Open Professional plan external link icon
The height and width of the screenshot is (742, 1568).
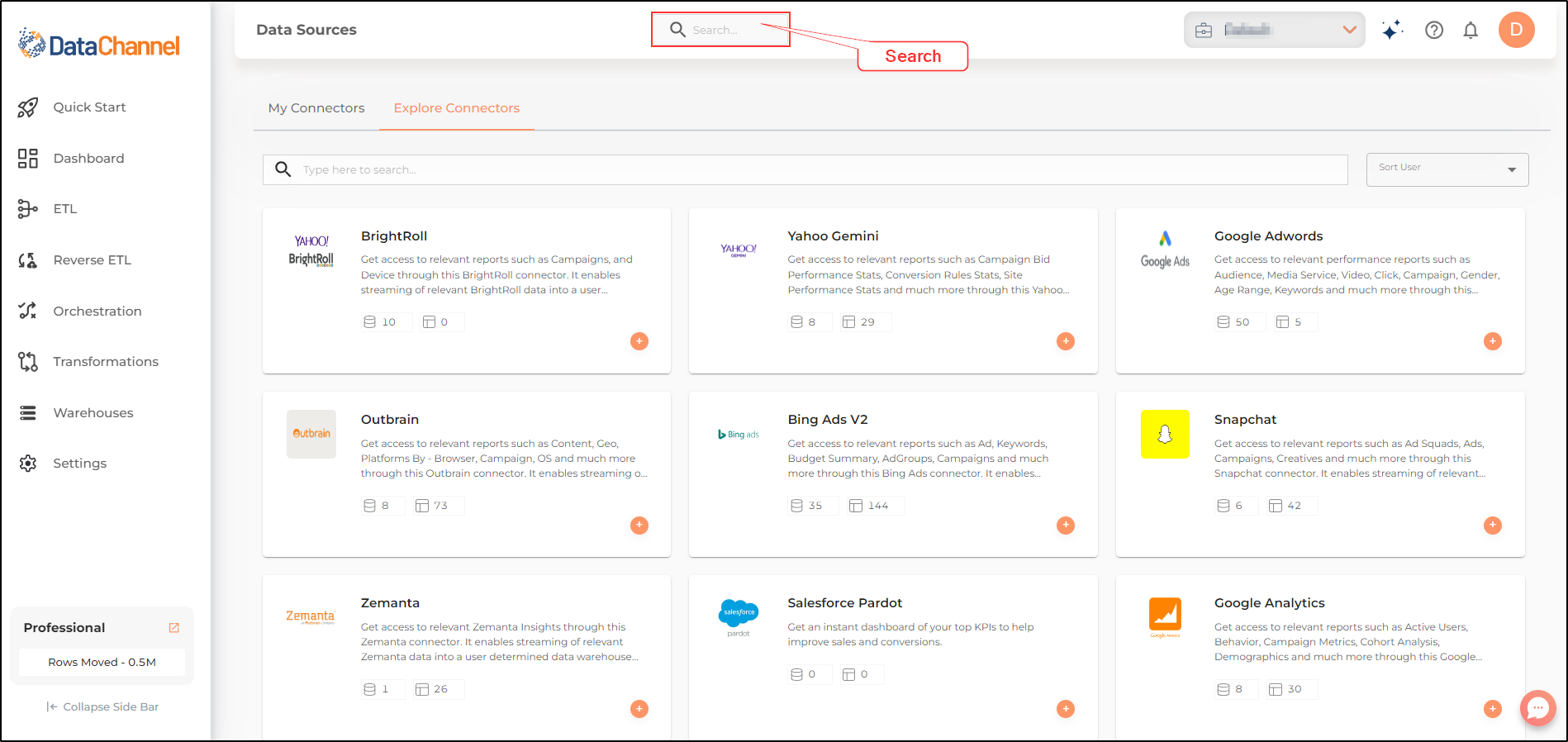[174, 628]
